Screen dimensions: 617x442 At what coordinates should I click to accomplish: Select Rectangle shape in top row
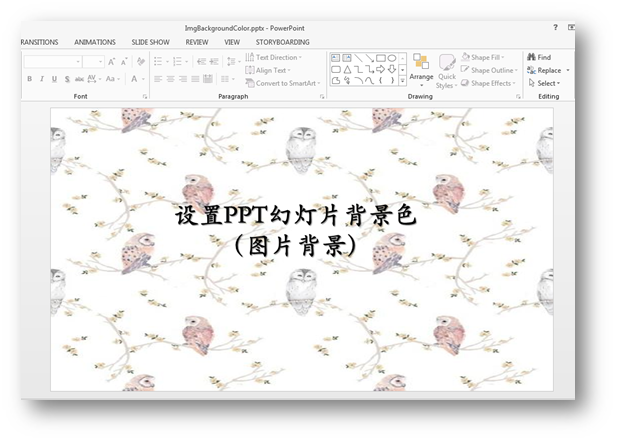point(381,58)
